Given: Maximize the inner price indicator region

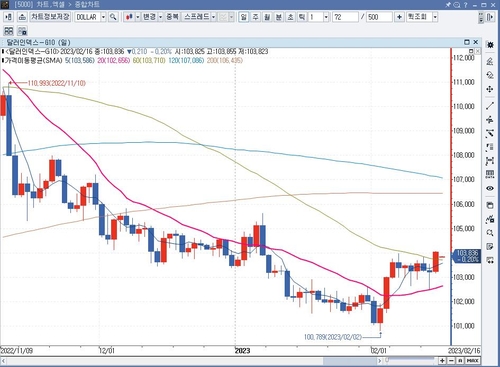Looking at the screenshot, I should click(x=471, y=51).
